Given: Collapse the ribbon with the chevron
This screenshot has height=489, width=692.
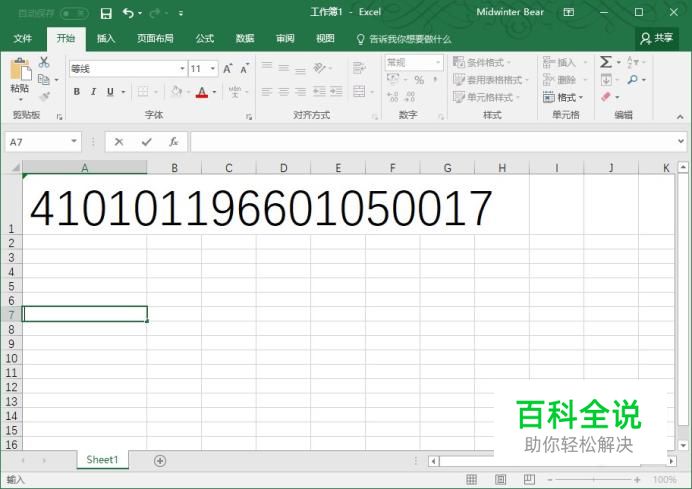Looking at the screenshot, I should (x=680, y=117).
